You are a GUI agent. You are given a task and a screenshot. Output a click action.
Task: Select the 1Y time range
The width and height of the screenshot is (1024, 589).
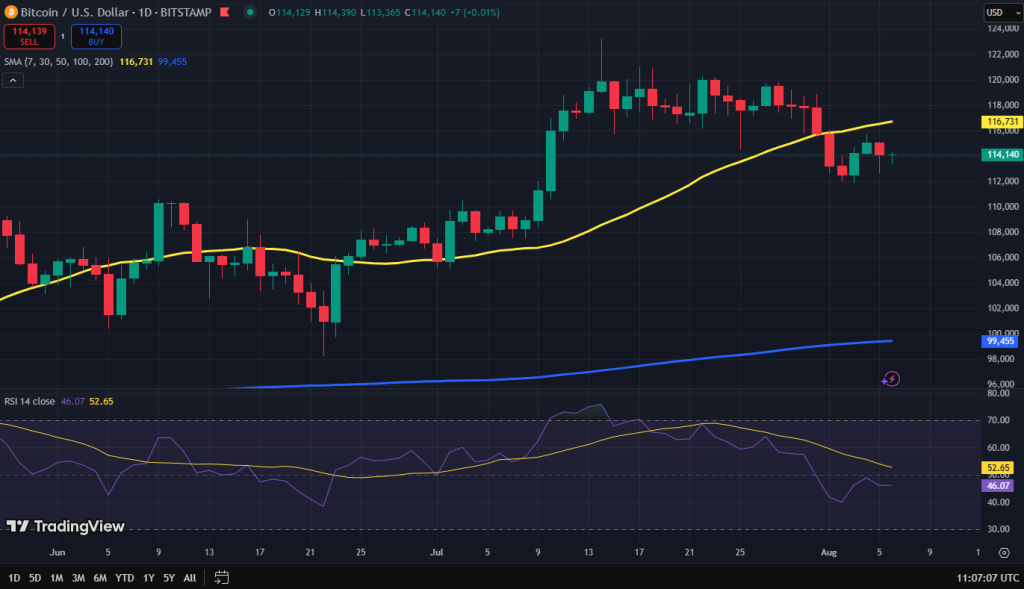tap(148, 578)
